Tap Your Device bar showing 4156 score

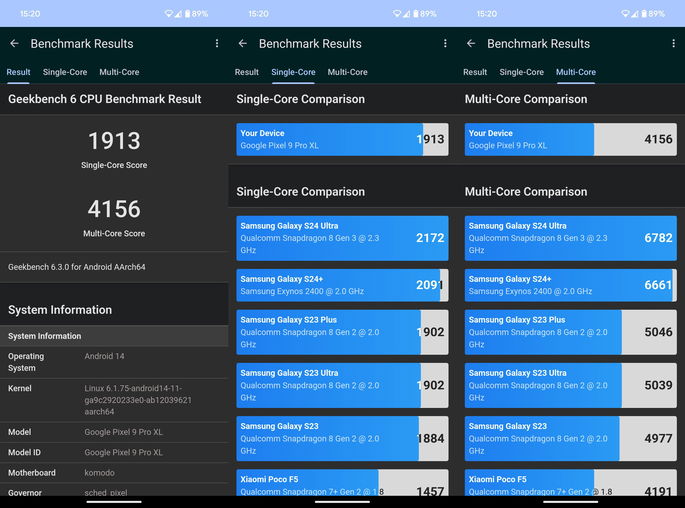click(x=570, y=139)
